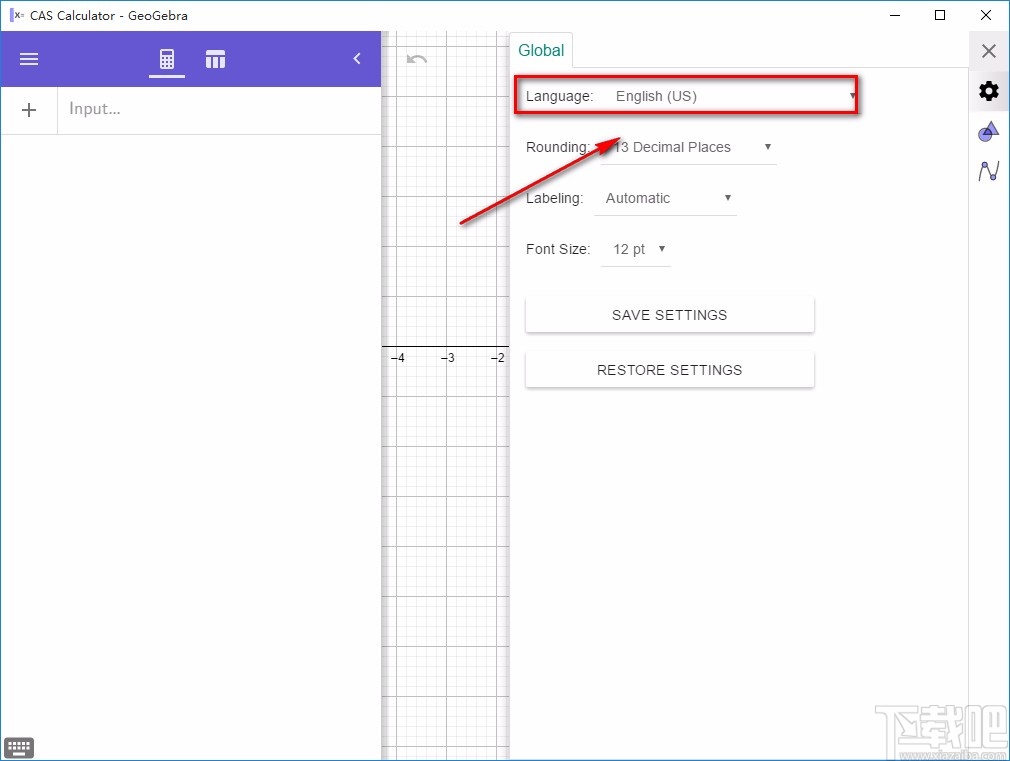Focus the Input... field
Viewport: 1010px width, 761px height.
[x=219, y=110]
